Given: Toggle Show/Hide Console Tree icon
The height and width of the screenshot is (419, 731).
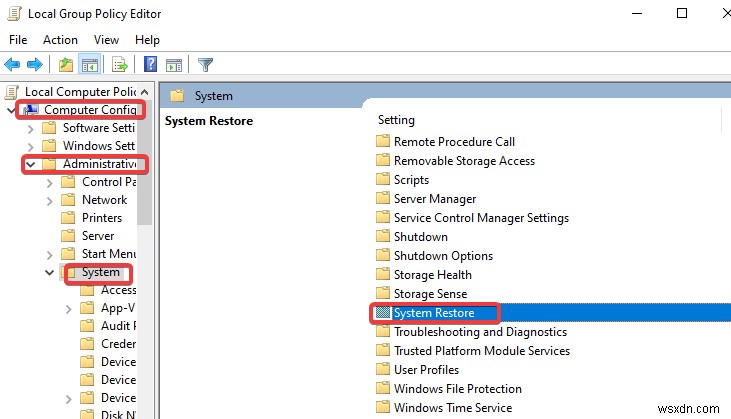Looking at the screenshot, I should pyautogui.click(x=89, y=65).
